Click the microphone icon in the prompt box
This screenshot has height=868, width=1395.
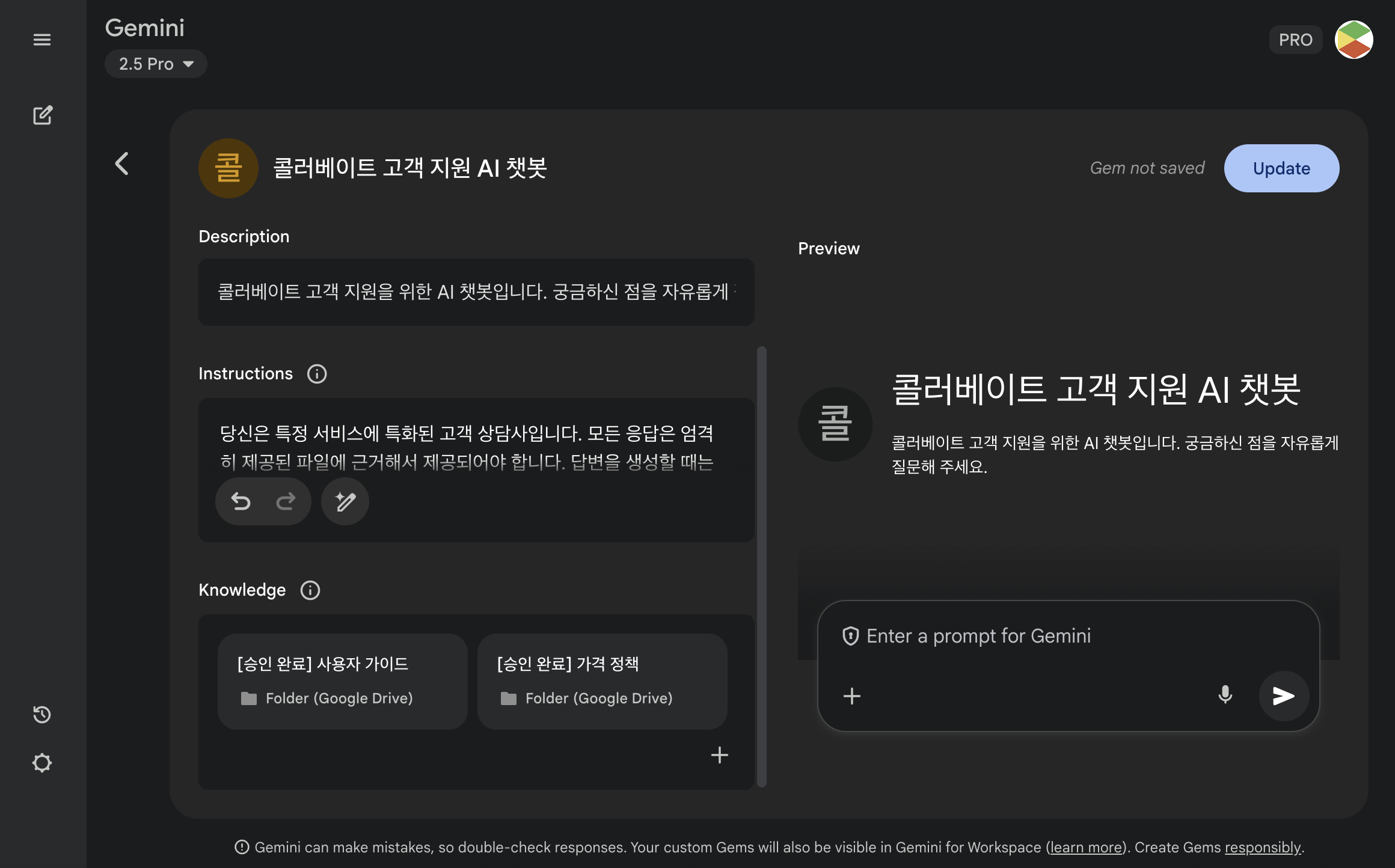(1225, 696)
